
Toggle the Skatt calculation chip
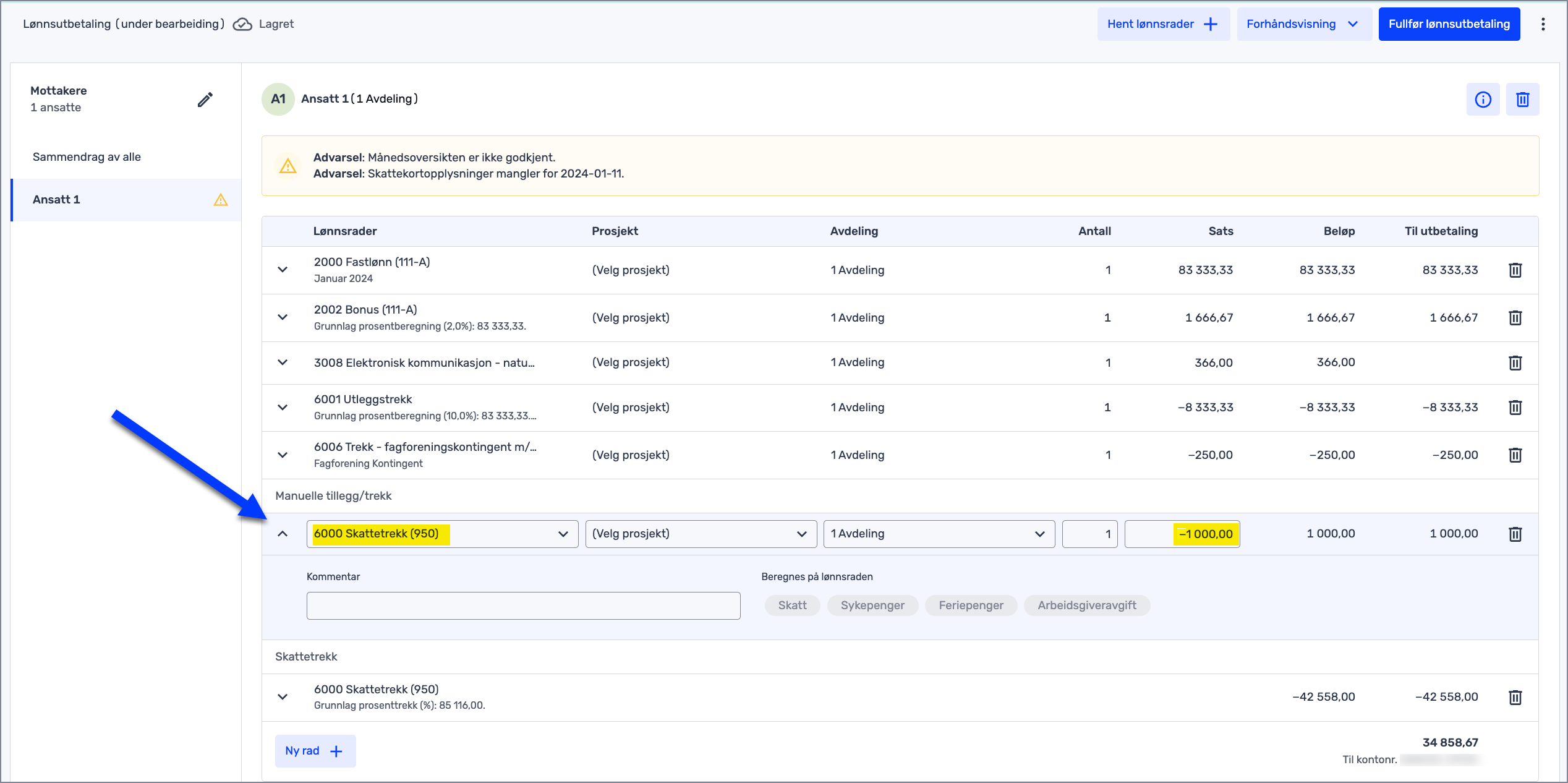coord(792,605)
